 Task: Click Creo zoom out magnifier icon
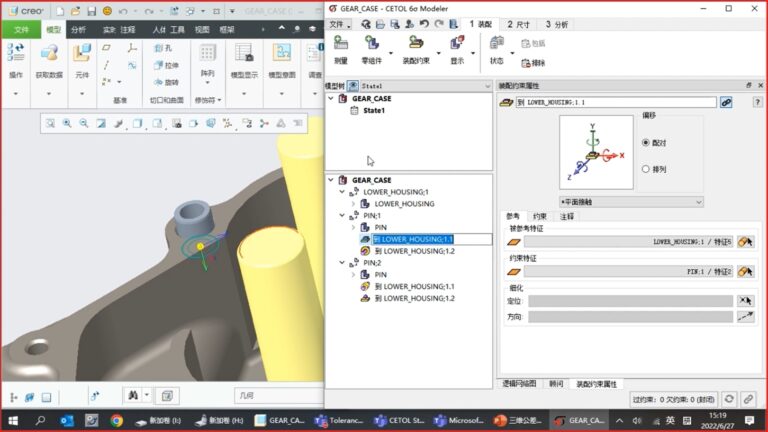[84, 123]
